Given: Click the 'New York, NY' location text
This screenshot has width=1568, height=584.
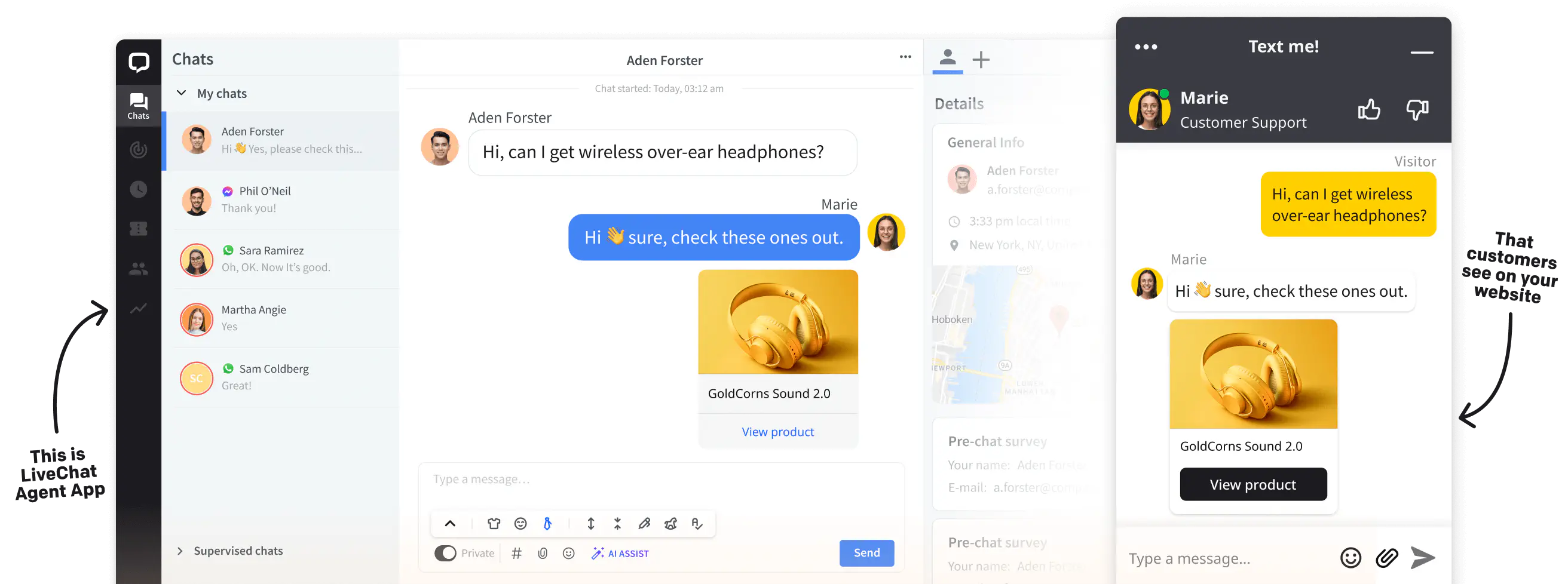Looking at the screenshot, I should click(x=1004, y=245).
